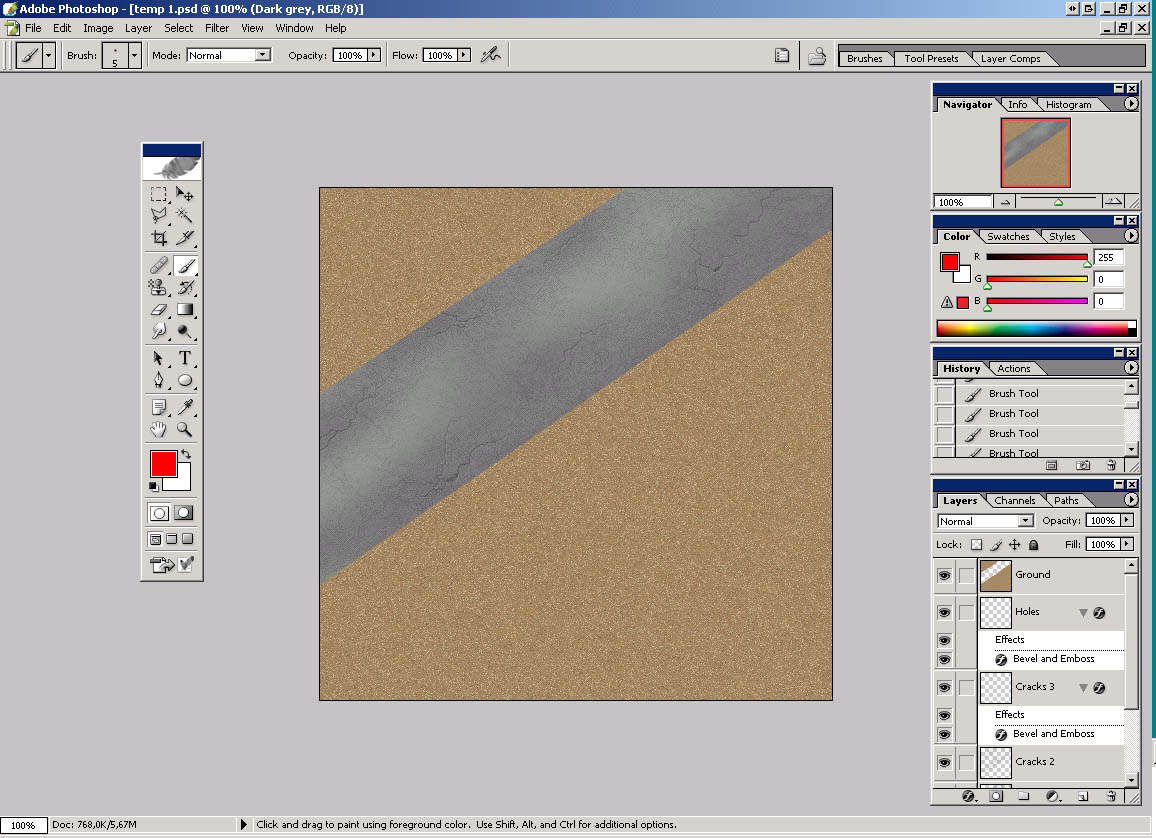Choose the Hand tool
This screenshot has height=838, width=1156.
(159, 429)
